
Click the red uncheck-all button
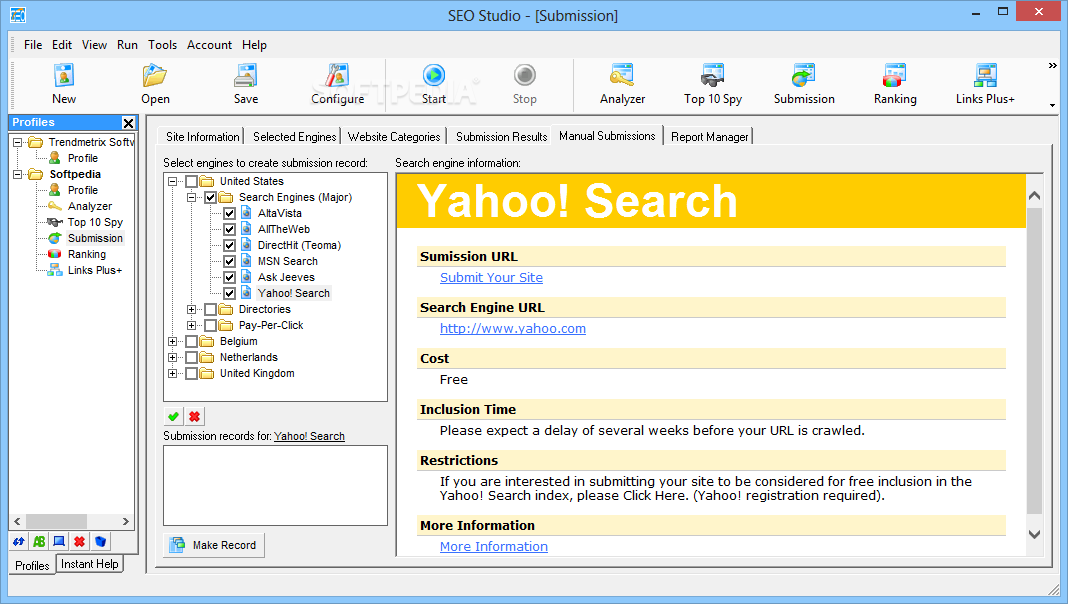(x=195, y=416)
